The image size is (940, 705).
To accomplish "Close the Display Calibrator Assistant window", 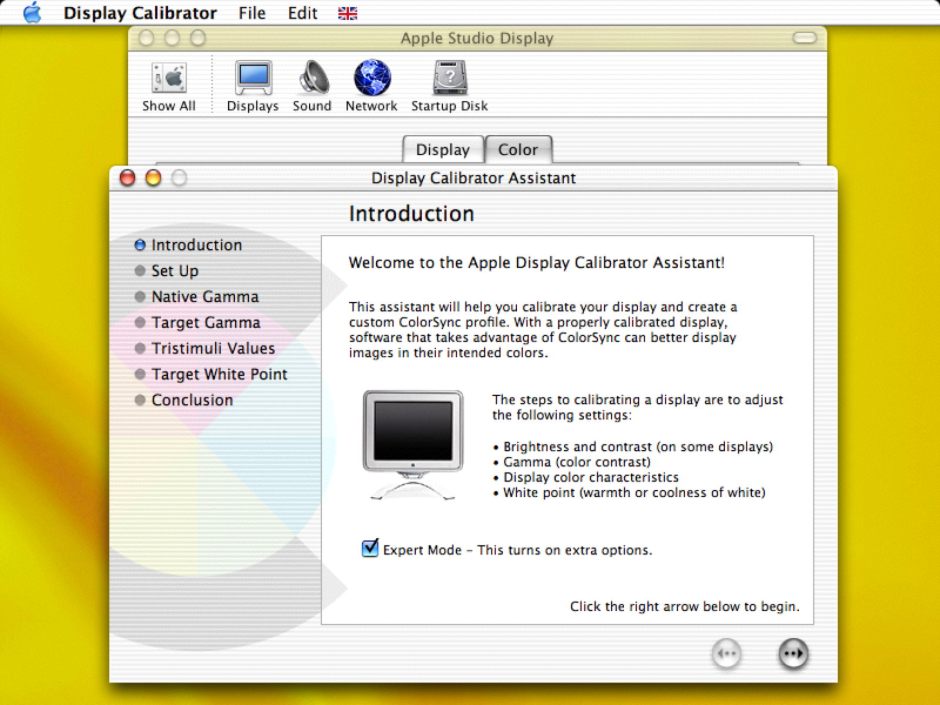I will (128, 178).
